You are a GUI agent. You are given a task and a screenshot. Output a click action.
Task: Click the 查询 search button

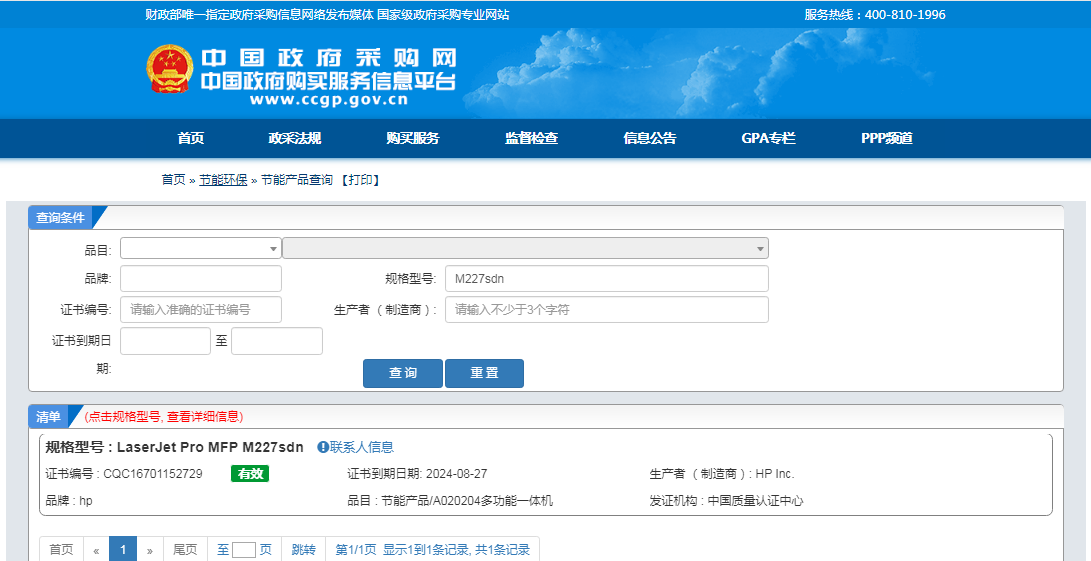click(403, 373)
